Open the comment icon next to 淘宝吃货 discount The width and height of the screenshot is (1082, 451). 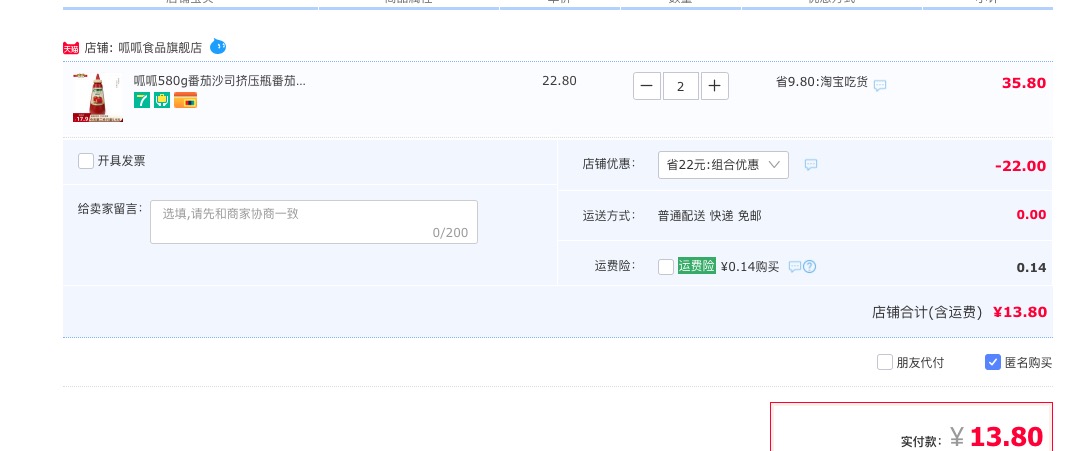(x=880, y=86)
